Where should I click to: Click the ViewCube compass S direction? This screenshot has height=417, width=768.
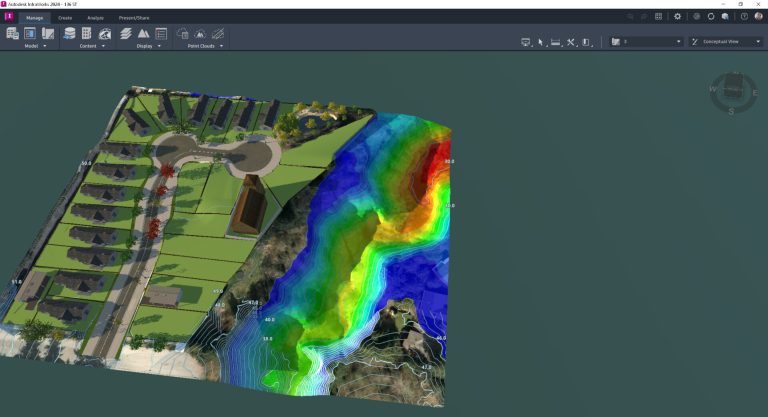pos(731,112)
